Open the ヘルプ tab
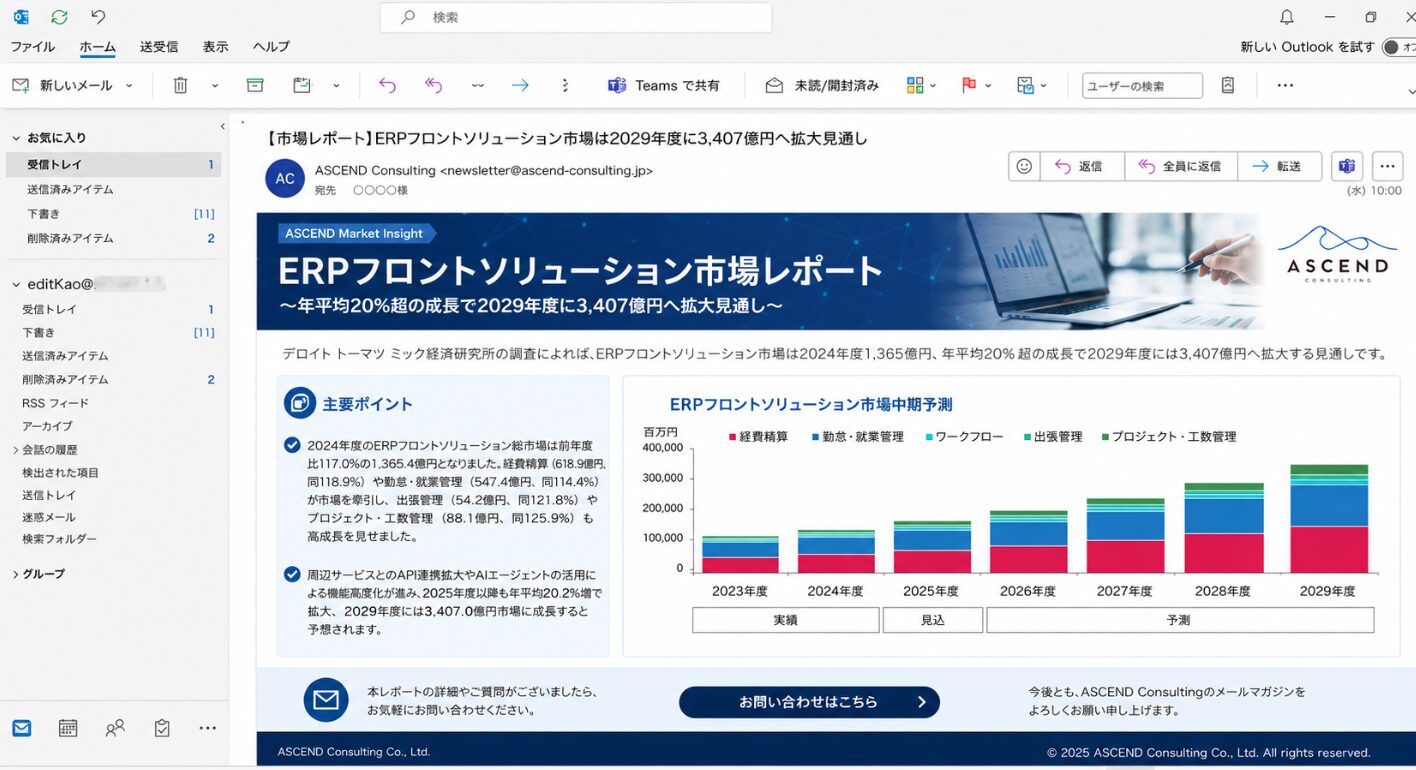 (x=271, y=47)
